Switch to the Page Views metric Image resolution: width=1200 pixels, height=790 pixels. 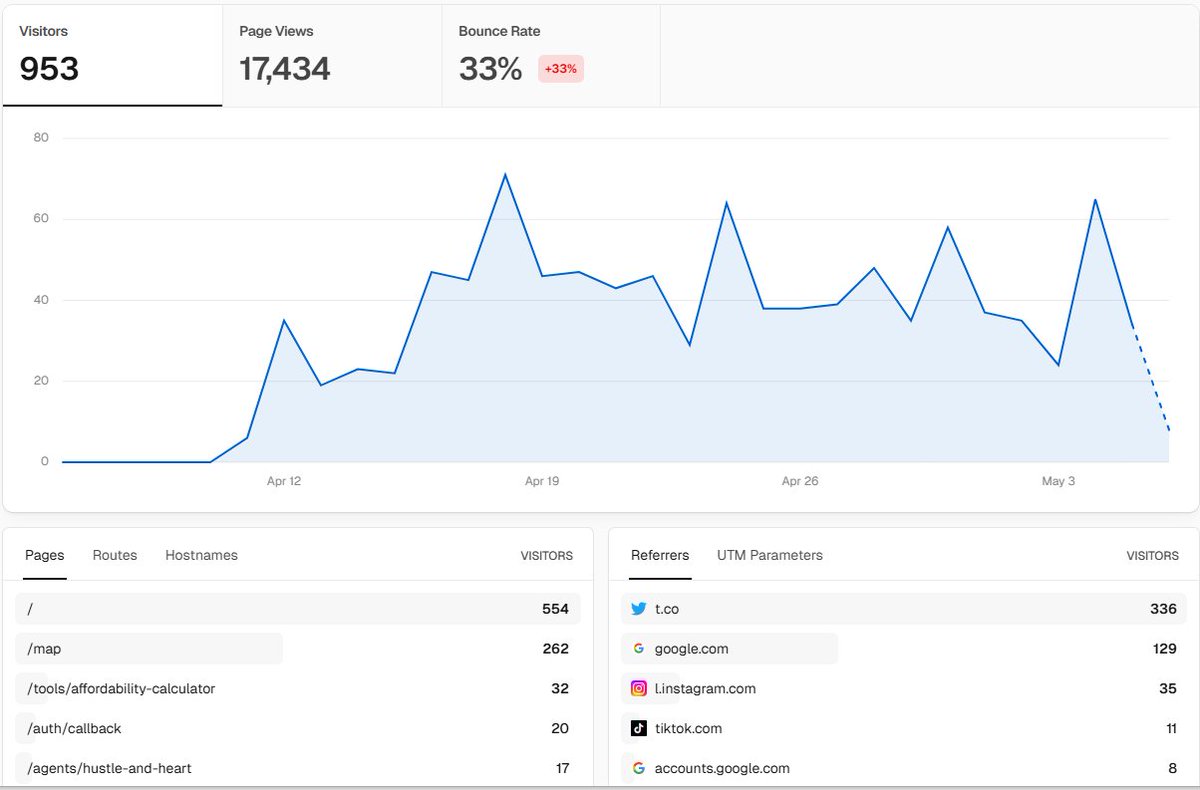pos(332,56)
